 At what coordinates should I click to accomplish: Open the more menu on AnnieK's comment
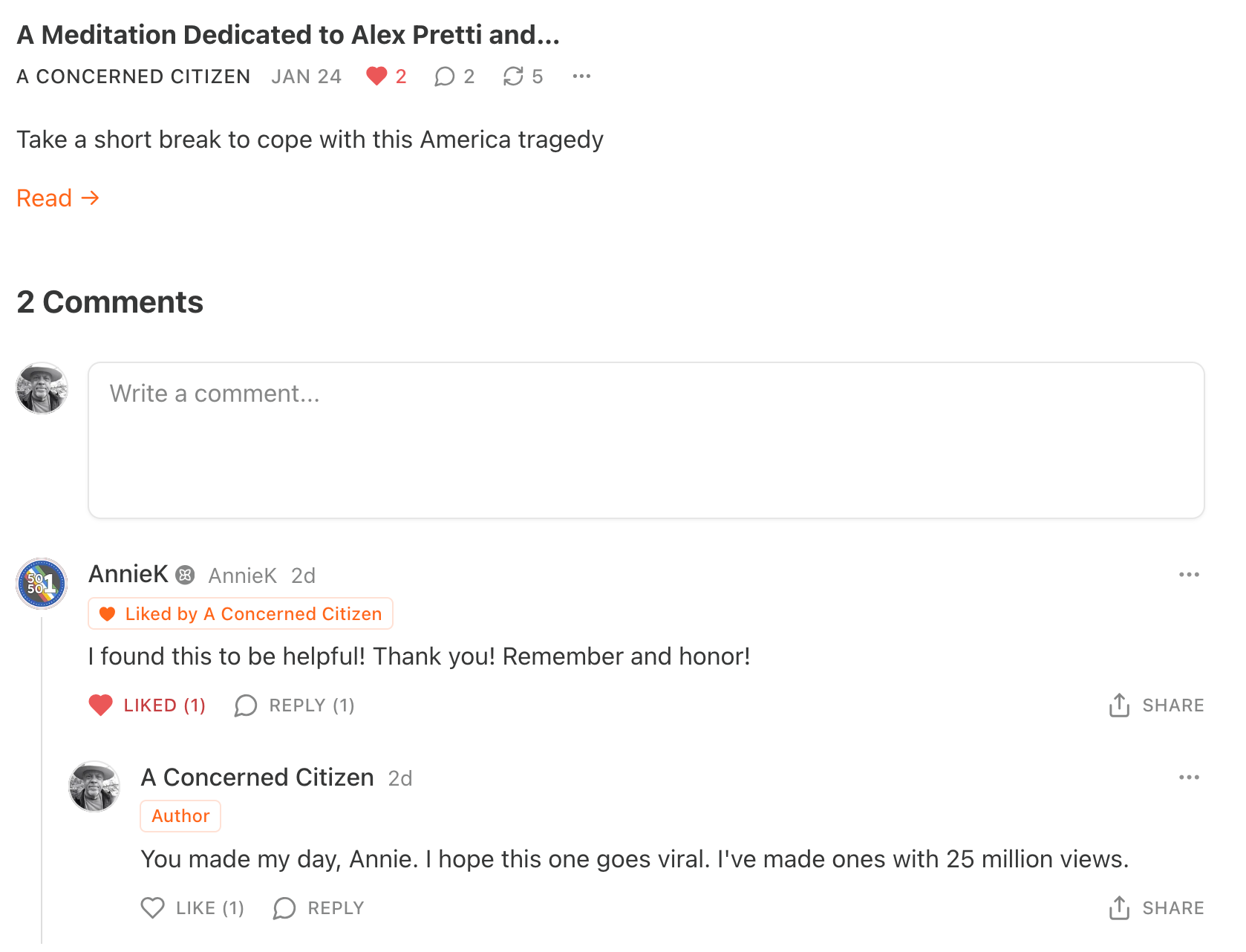[1189, 575]
